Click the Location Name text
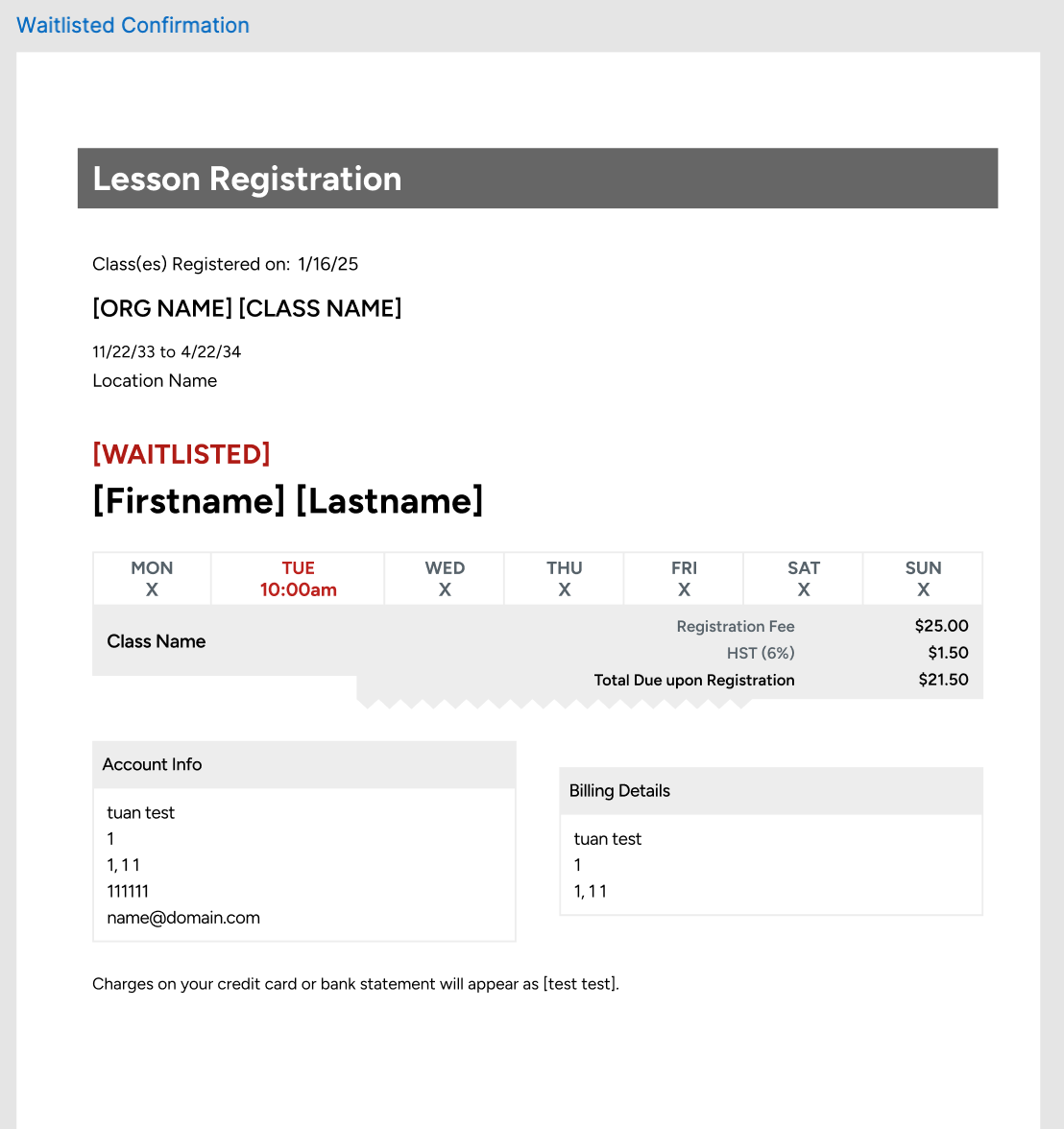This screenshot has height=1129, width=1064. pyautogui.click(x=155, y=381)
